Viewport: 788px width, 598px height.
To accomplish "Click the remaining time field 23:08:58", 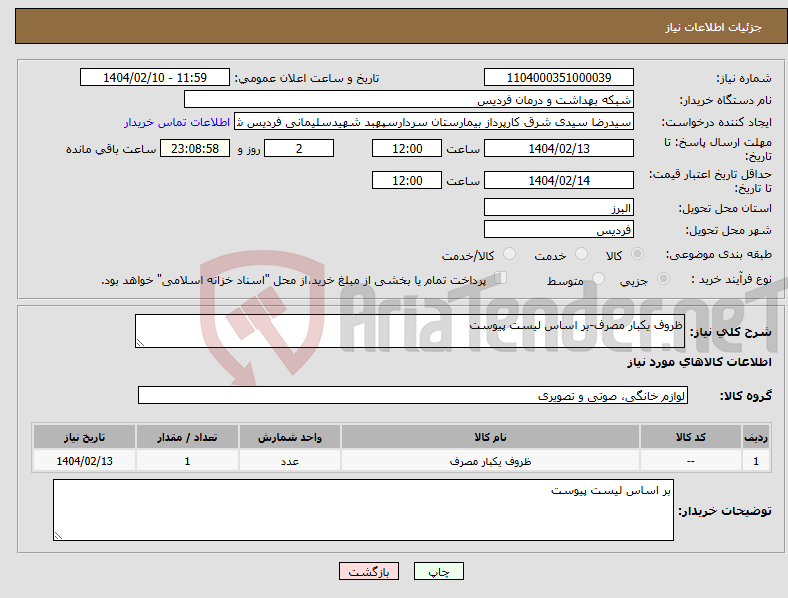I will 195,148.
